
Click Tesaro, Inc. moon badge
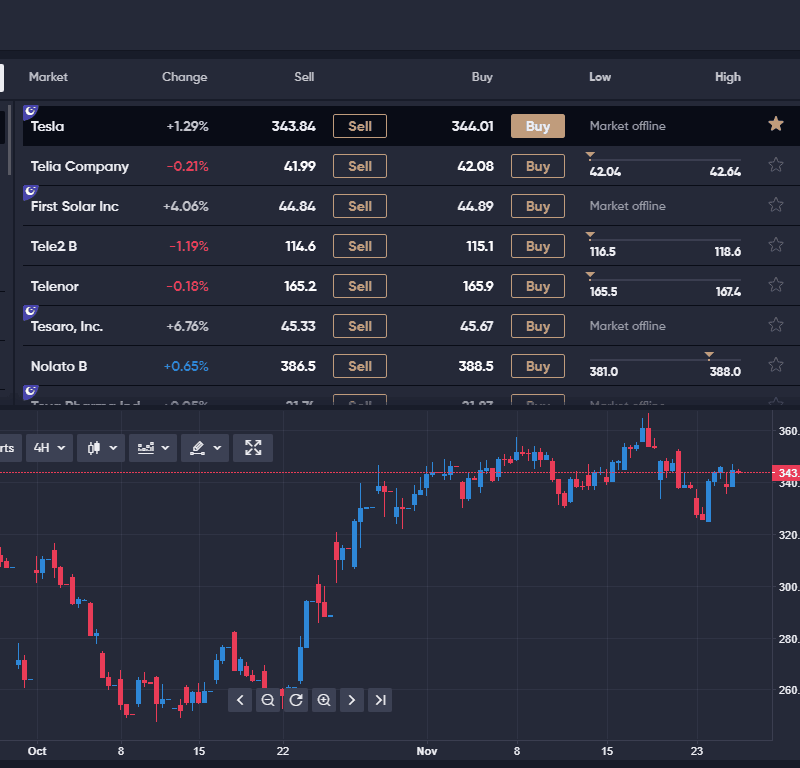pos(30,311)
